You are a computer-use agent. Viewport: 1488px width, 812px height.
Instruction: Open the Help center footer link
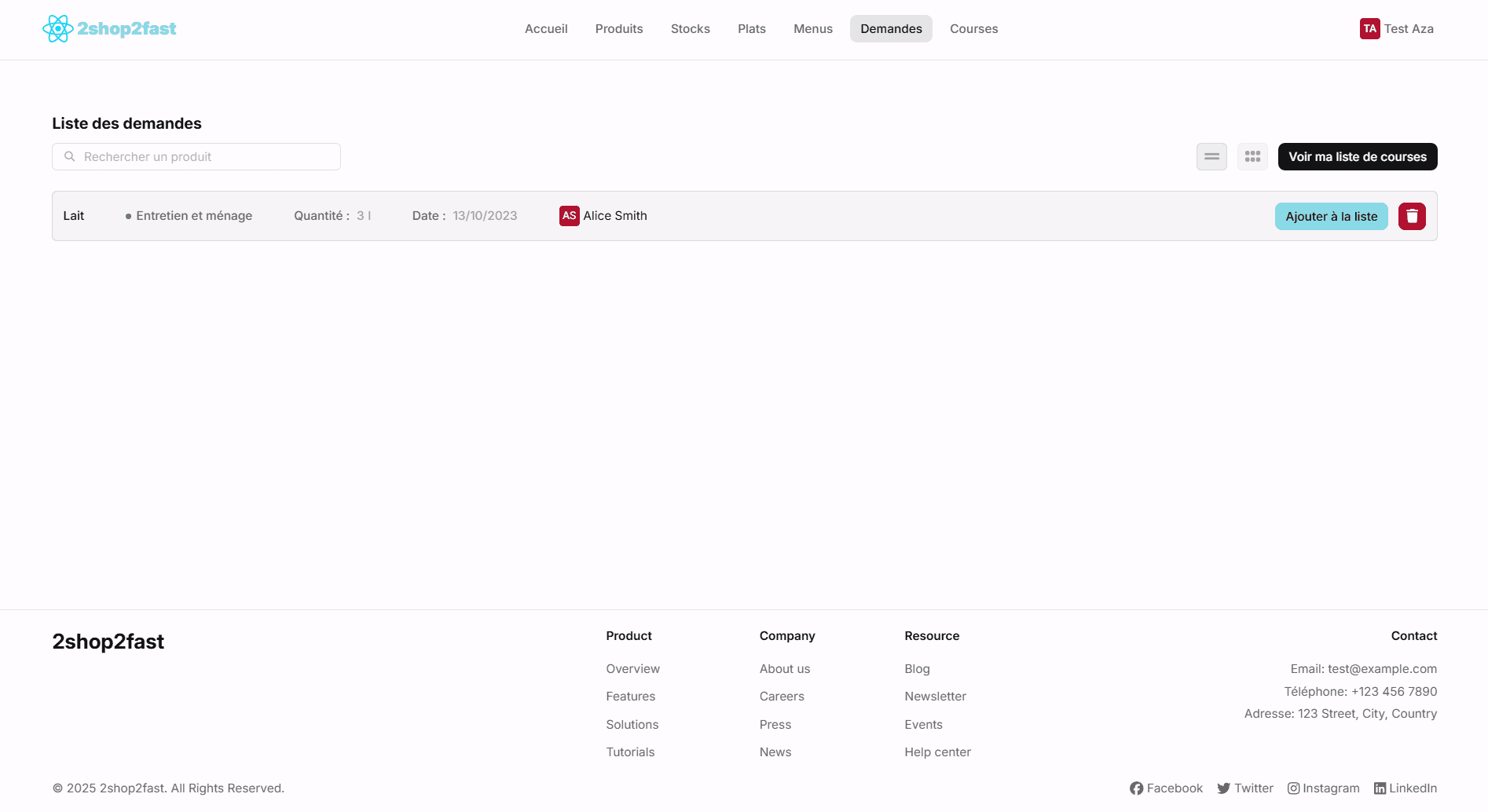[937, 752]
